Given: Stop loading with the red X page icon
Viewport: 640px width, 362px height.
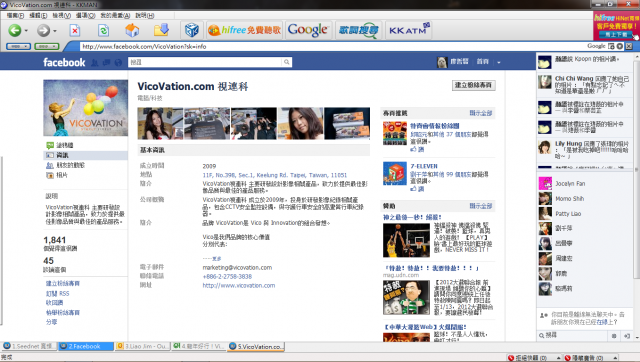Looking at the screenshot, I should click(x=75, y=30).
